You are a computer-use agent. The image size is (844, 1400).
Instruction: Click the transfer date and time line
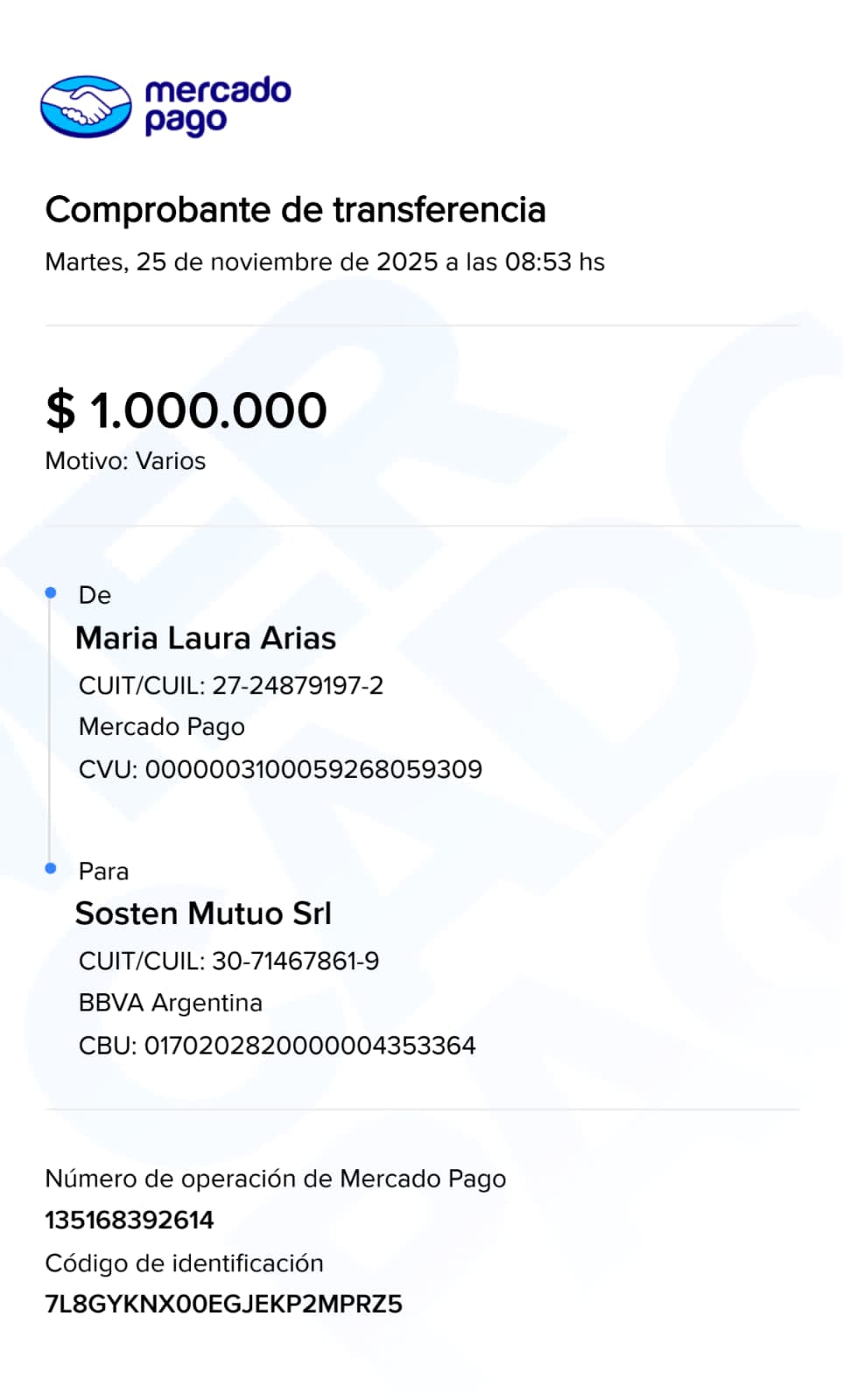325,262
